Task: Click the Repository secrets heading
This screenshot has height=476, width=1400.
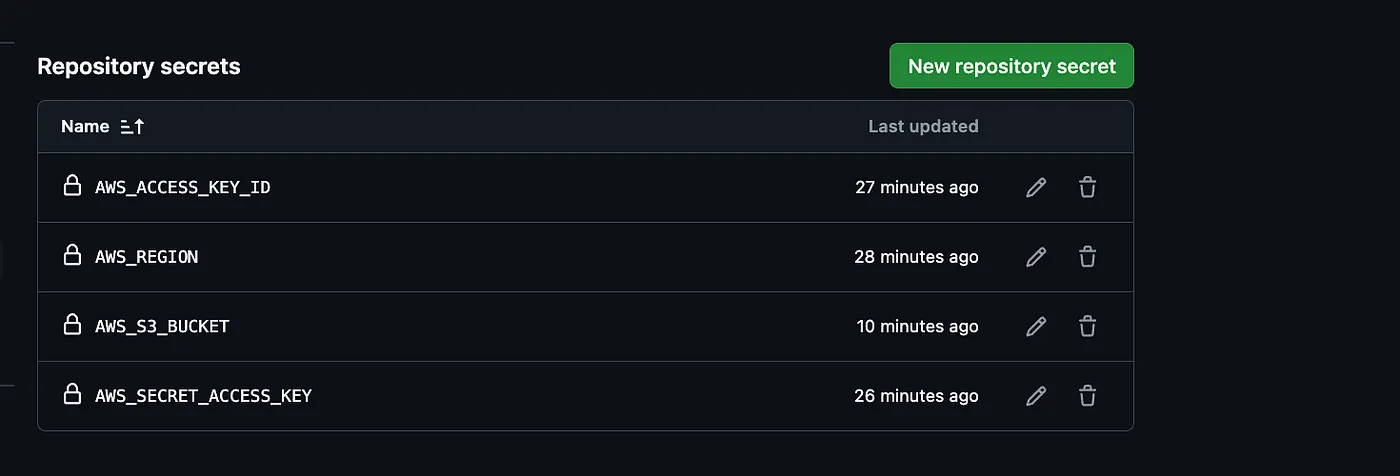Action: coord(139,67)
